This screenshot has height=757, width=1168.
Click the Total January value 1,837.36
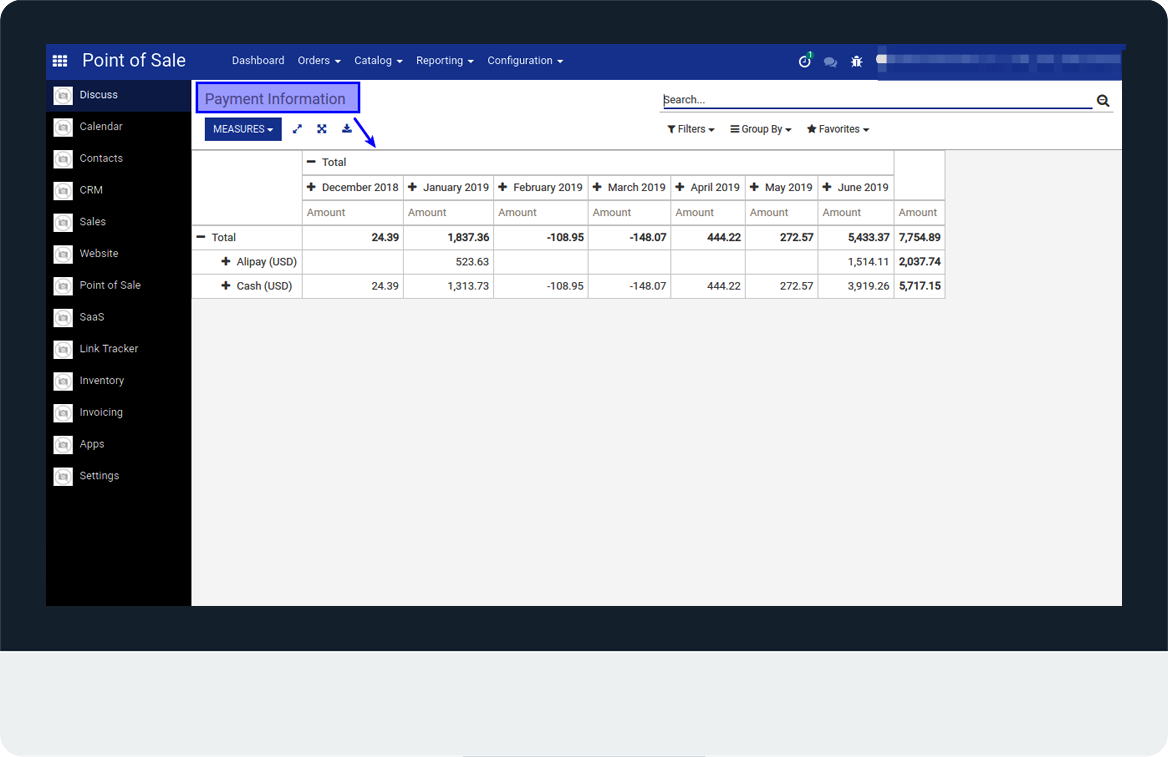coord(448,237)
